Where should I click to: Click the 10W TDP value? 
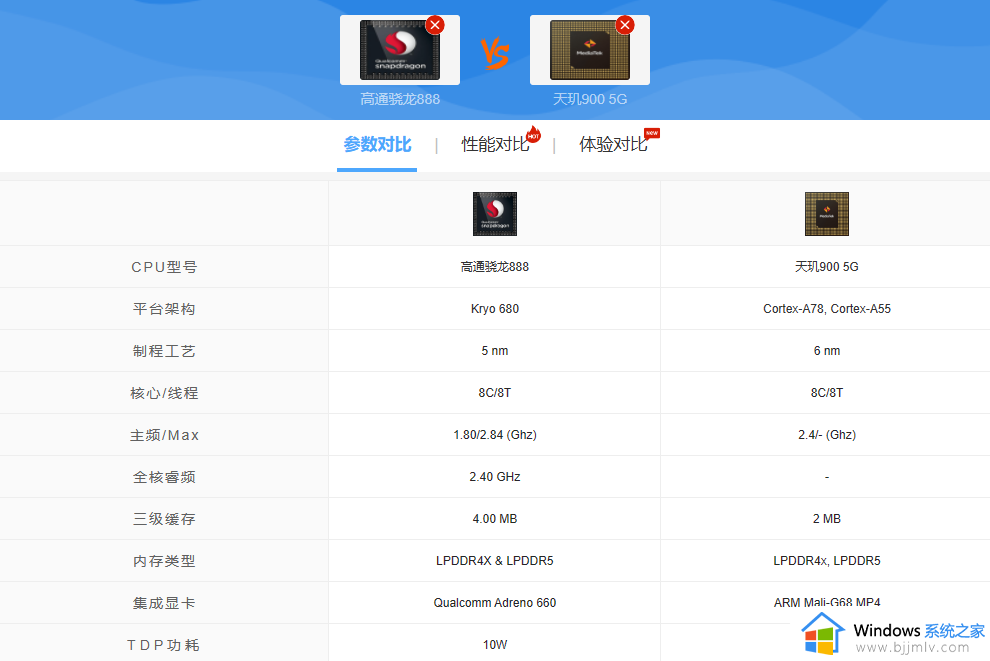pos(495,645)
